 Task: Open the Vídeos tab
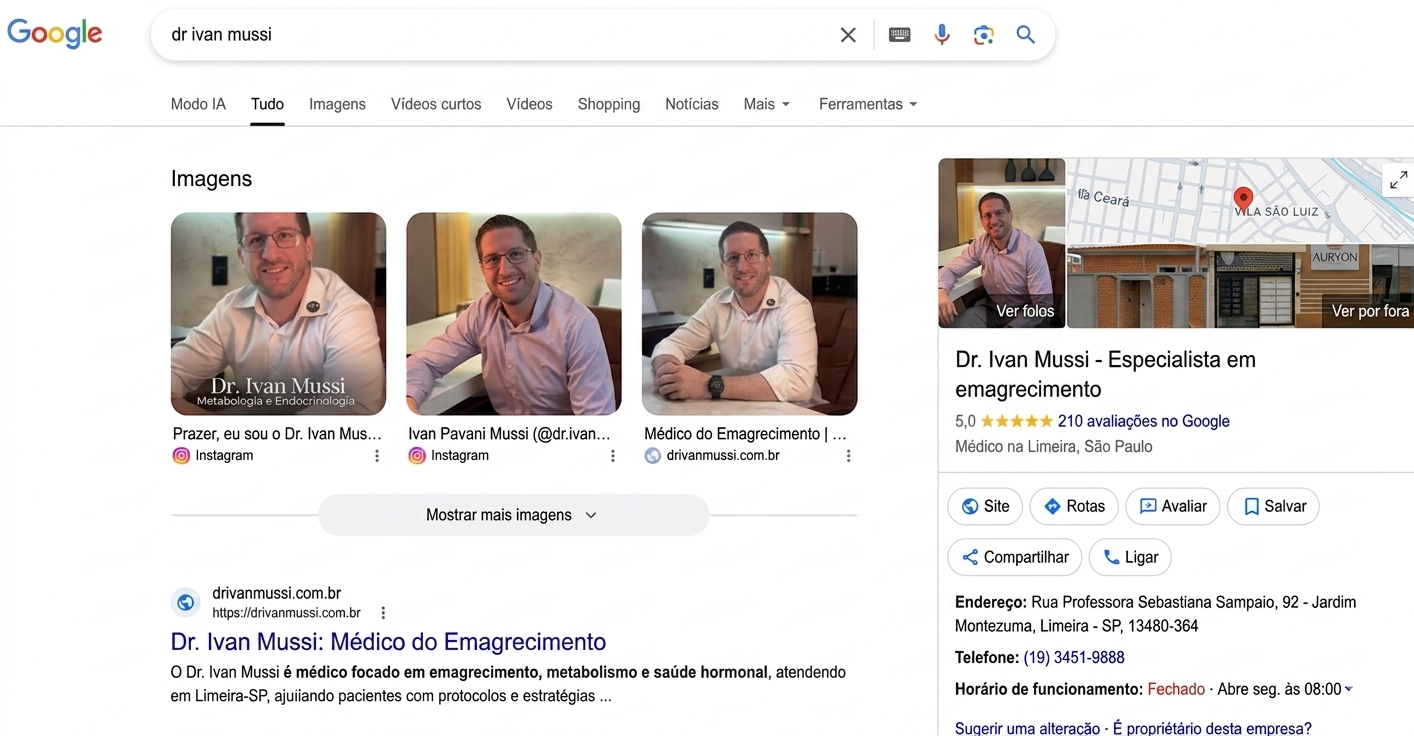[529, 104]
